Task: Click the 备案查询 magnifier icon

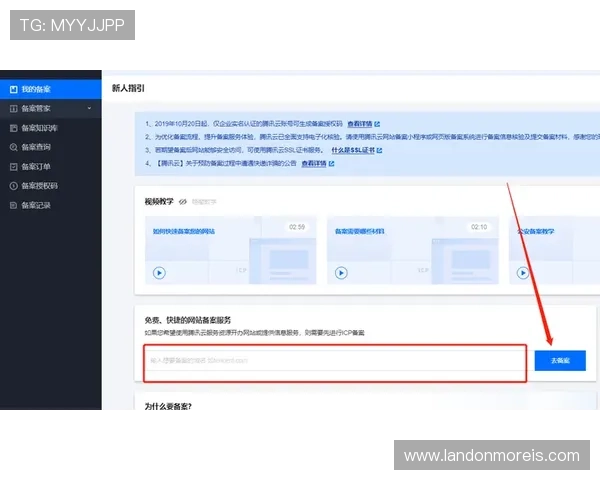Action: tap(14, 147)
